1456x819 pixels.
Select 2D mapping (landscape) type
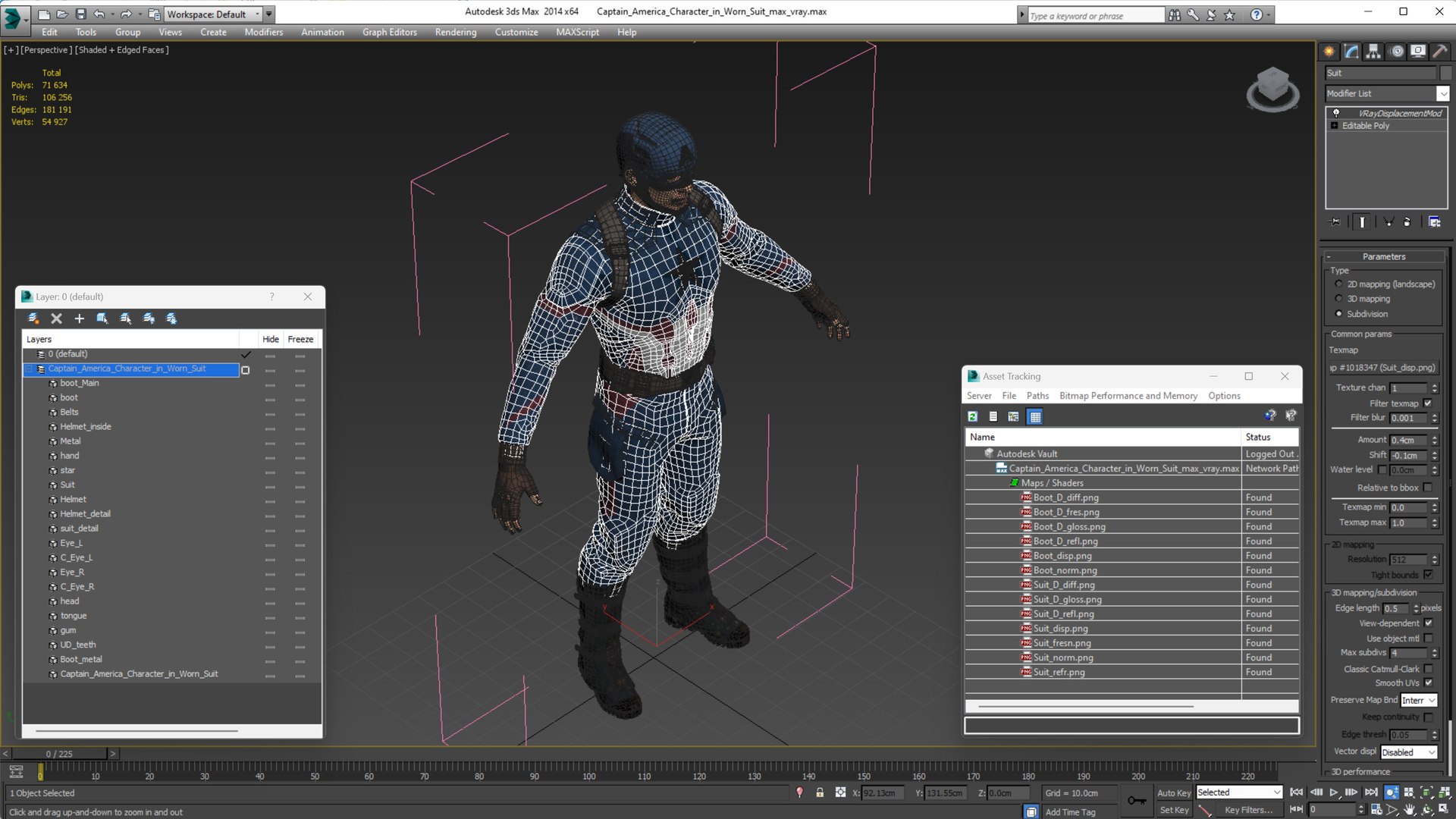1338,284
